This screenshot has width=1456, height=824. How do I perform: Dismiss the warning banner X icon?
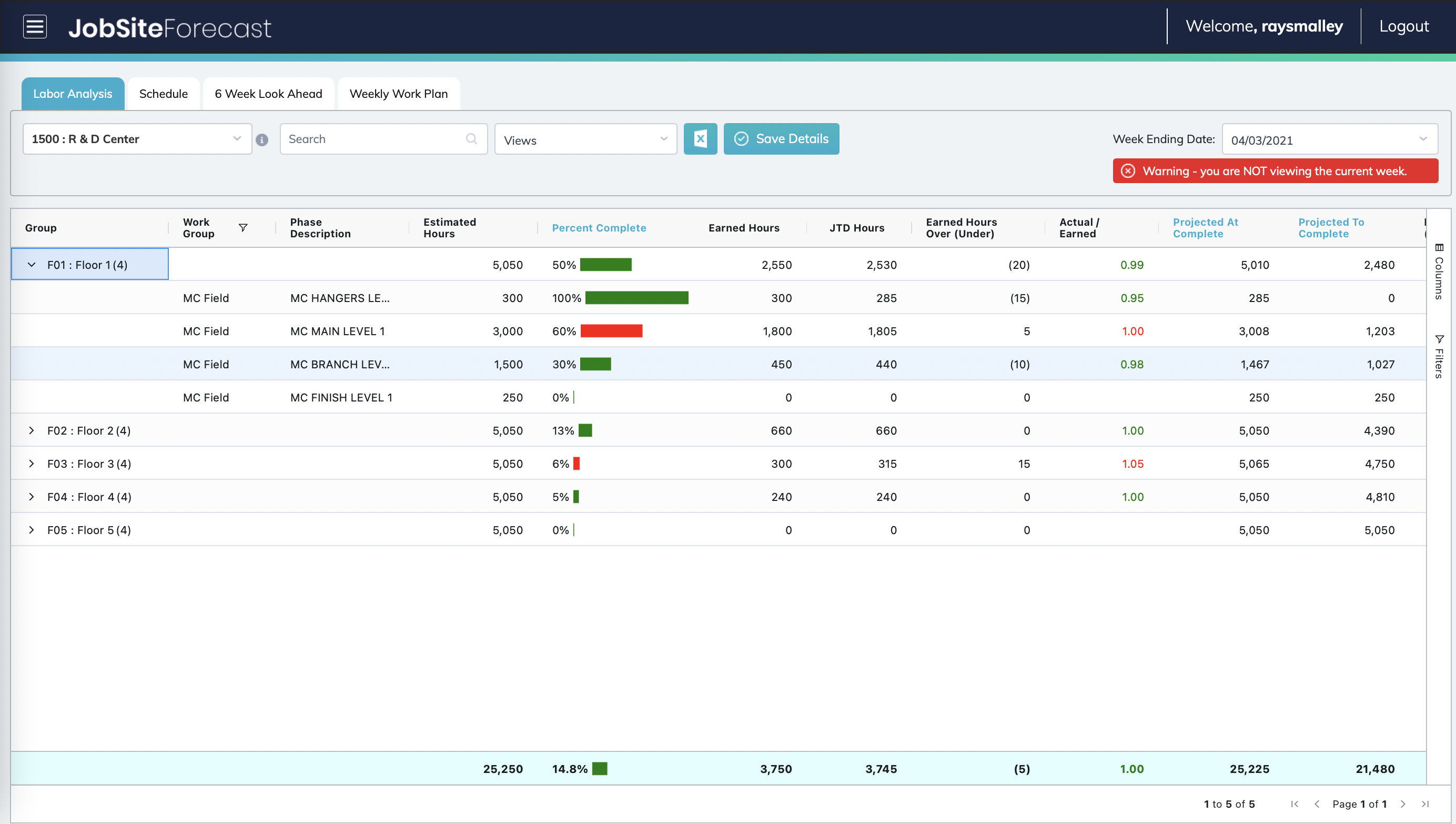tap(1127, 171)
